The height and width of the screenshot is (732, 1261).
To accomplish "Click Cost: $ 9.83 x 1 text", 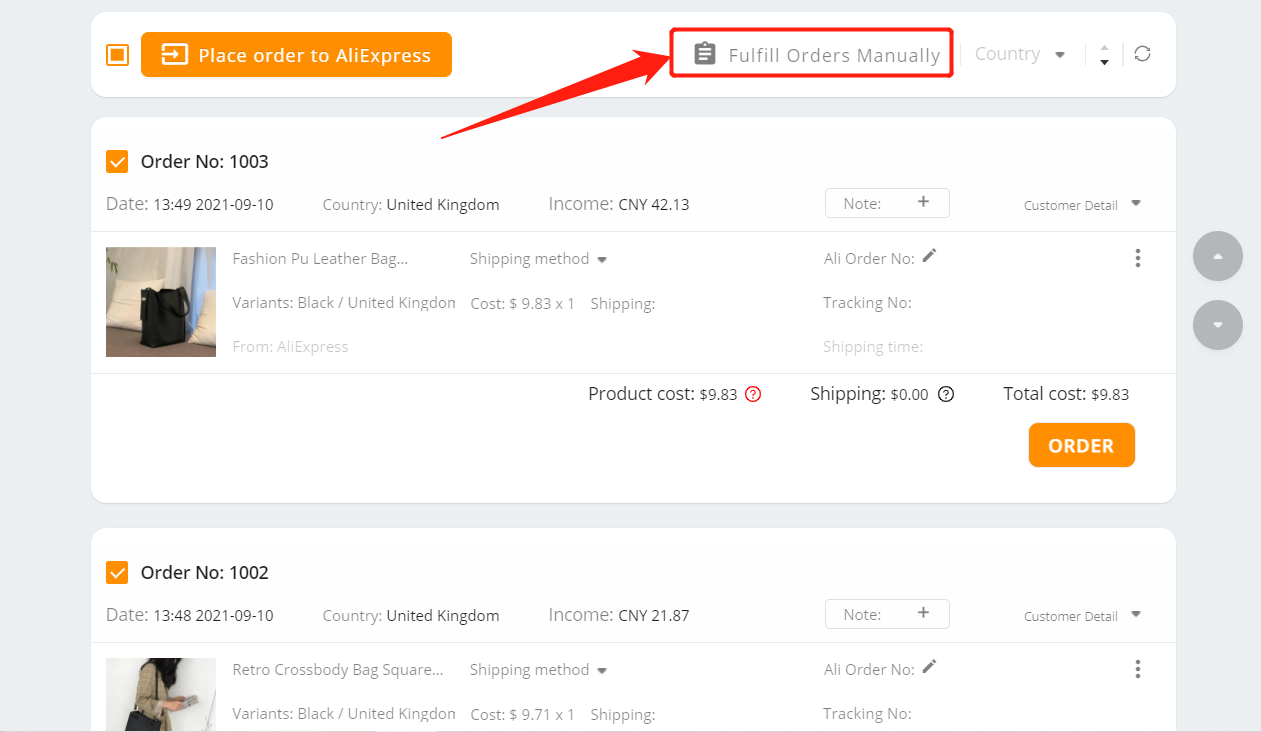I will [x=523, y=303].
